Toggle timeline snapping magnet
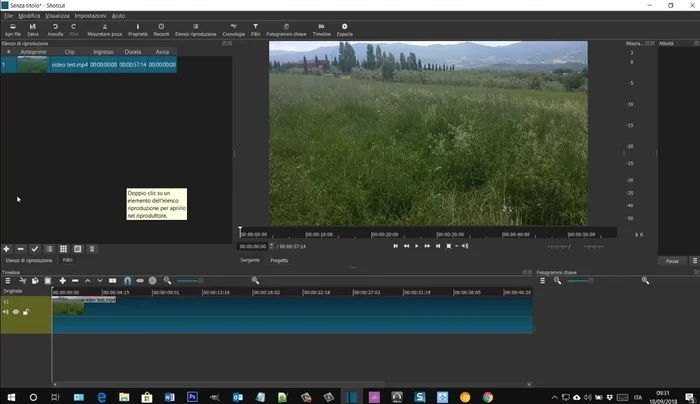 point(127,280)
